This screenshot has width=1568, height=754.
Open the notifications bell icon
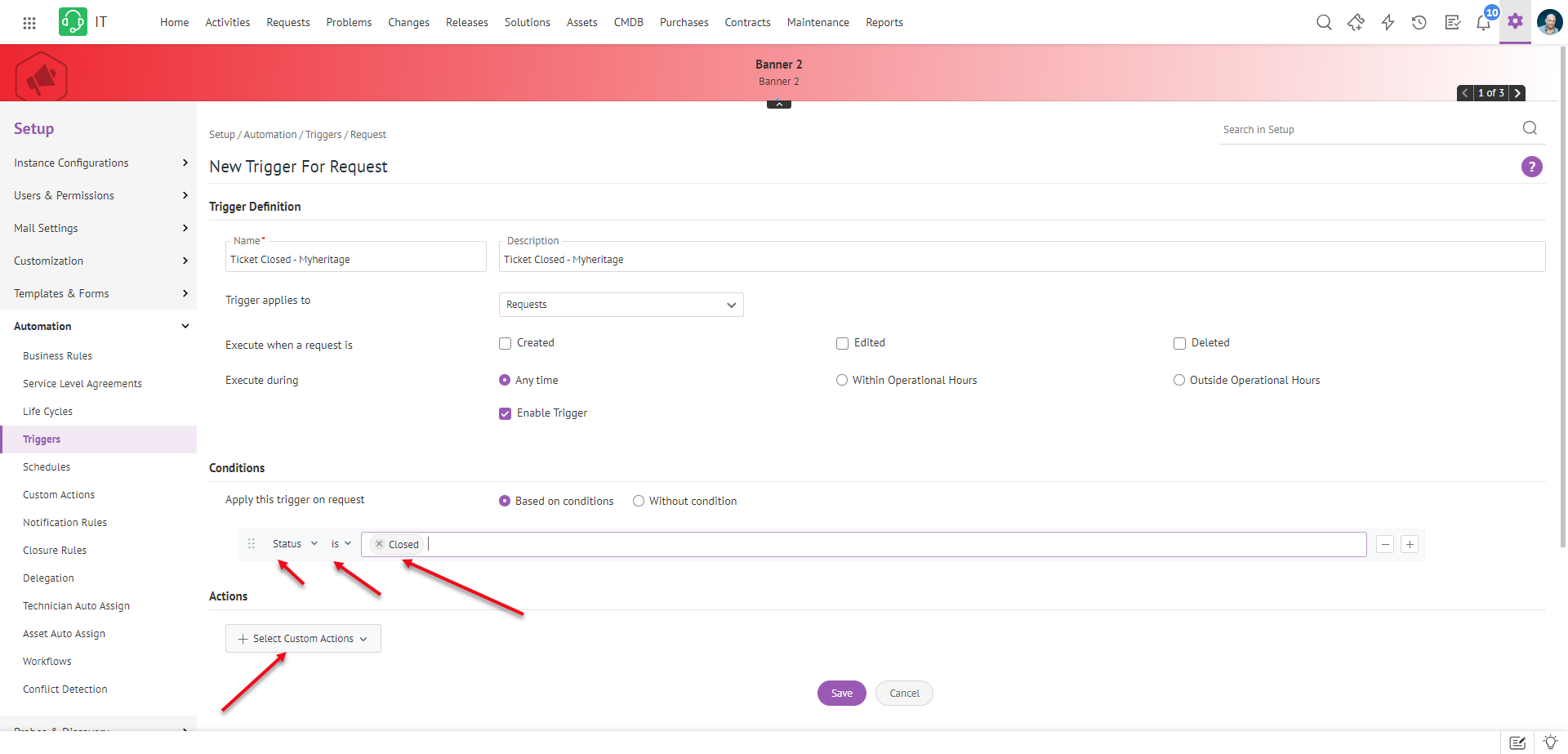pos(1483,23)
